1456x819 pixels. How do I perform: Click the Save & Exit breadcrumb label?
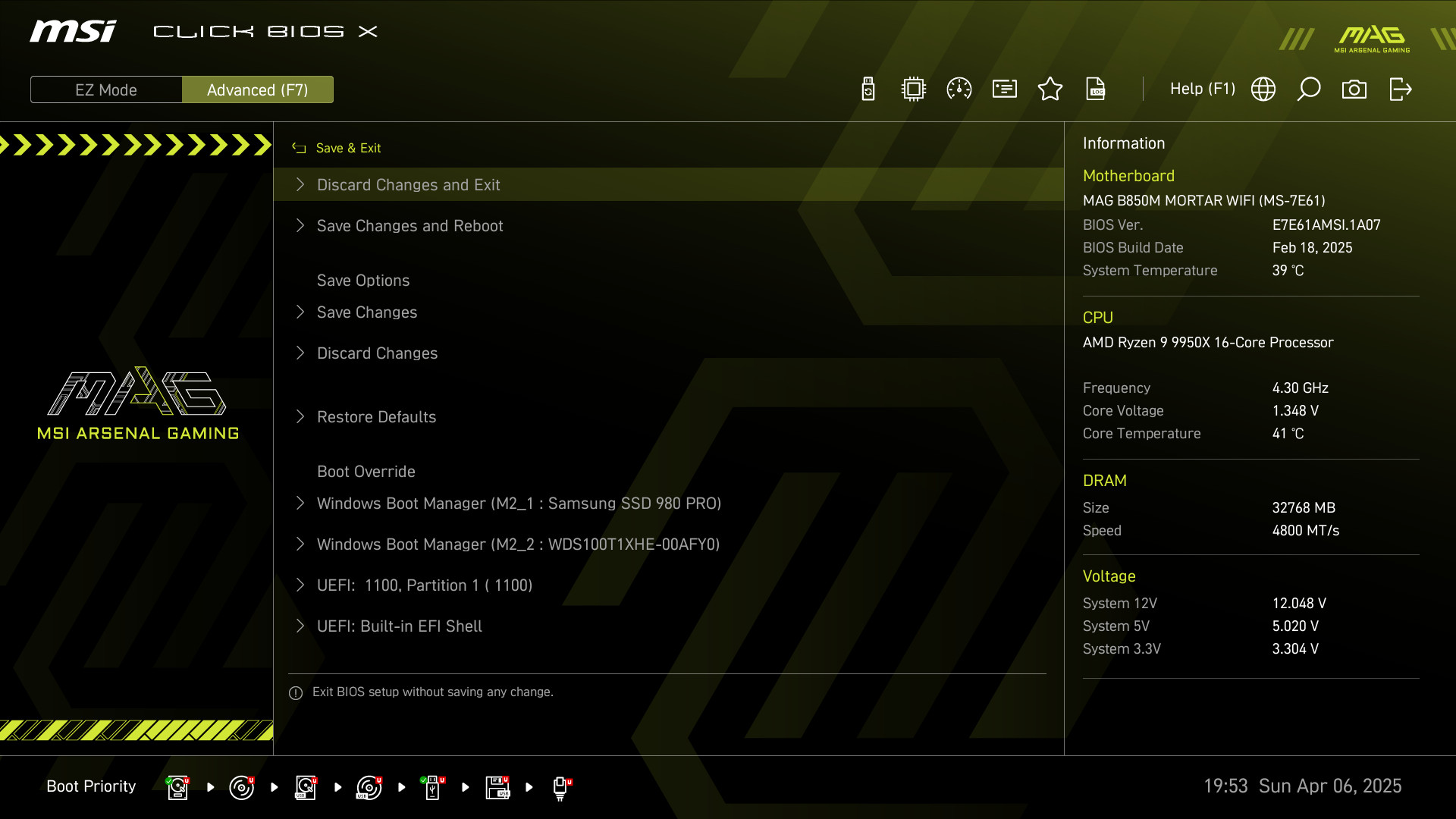pos(348,148)
